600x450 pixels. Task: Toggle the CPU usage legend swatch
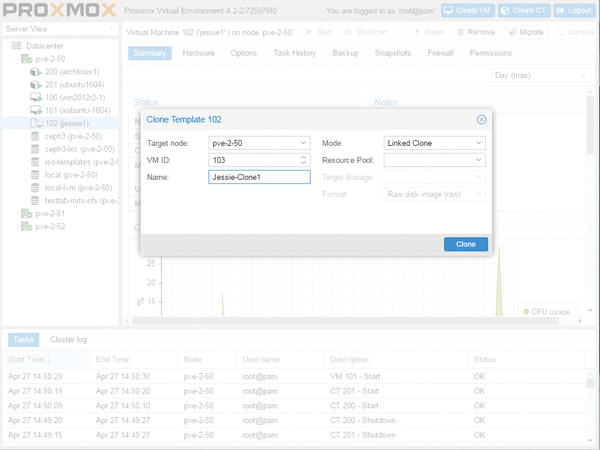[526, 312]
